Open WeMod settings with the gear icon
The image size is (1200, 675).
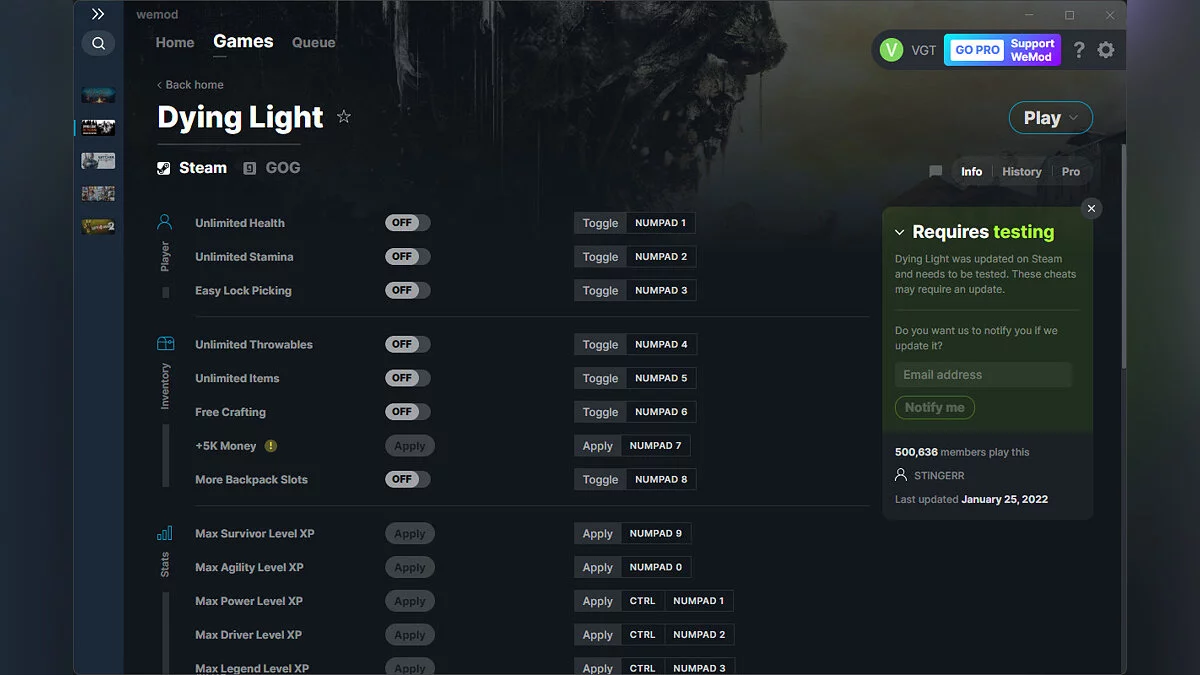point(1106,49)
